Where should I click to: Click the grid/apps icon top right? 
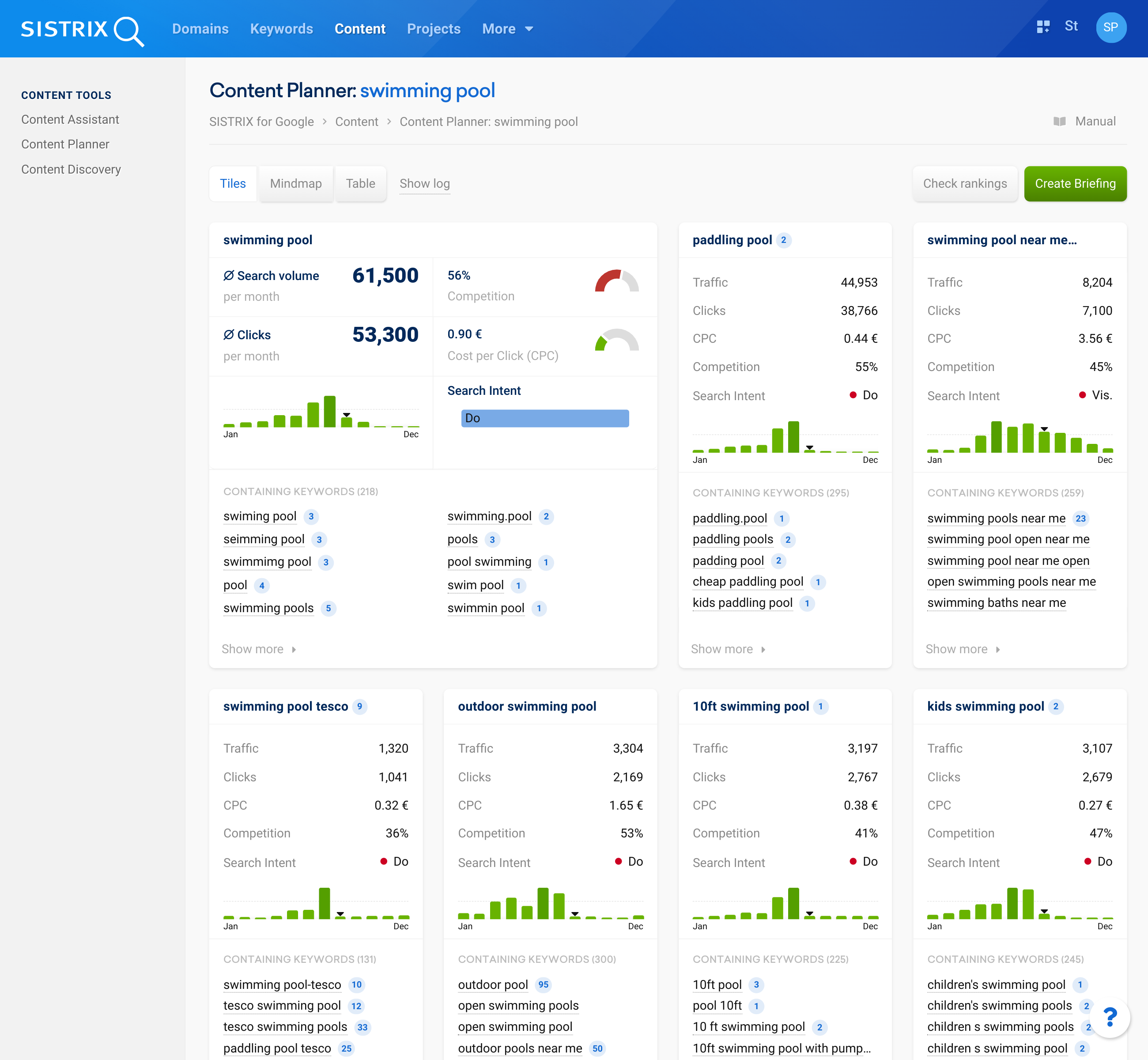pyautogui.click(x=1043, y=28)
